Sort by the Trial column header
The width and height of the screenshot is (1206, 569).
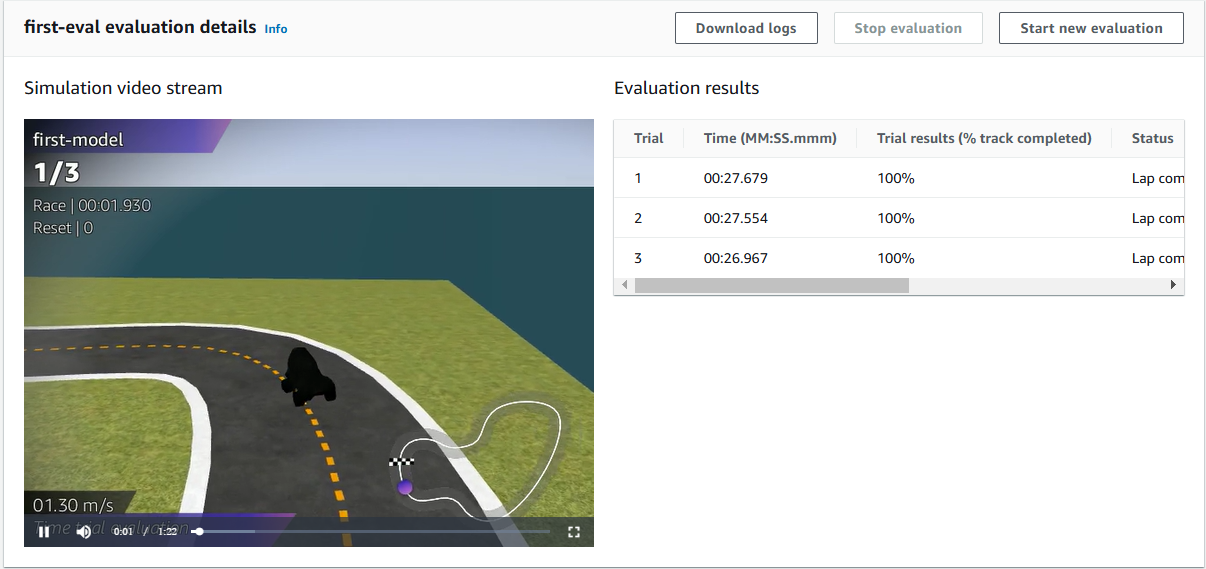(648, 138)
